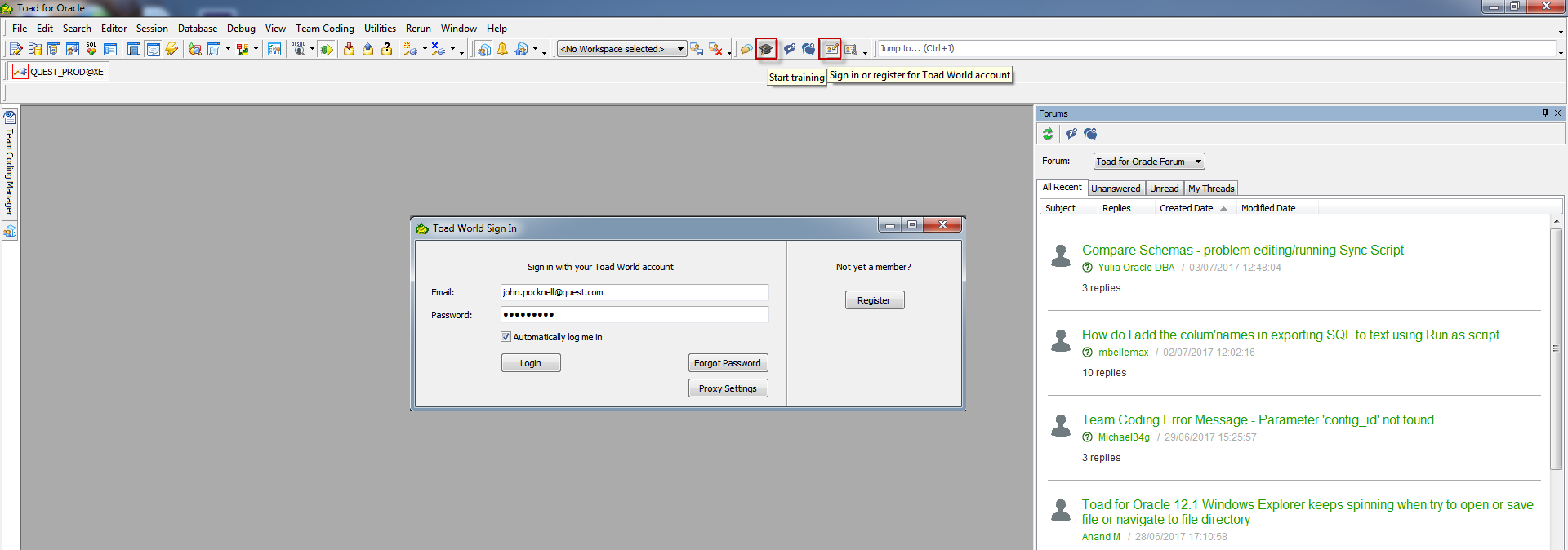Viewport: 1568px width, 550px height.
Task: Expand the end connection icon dropdown arrow
Action: point(452,49)
